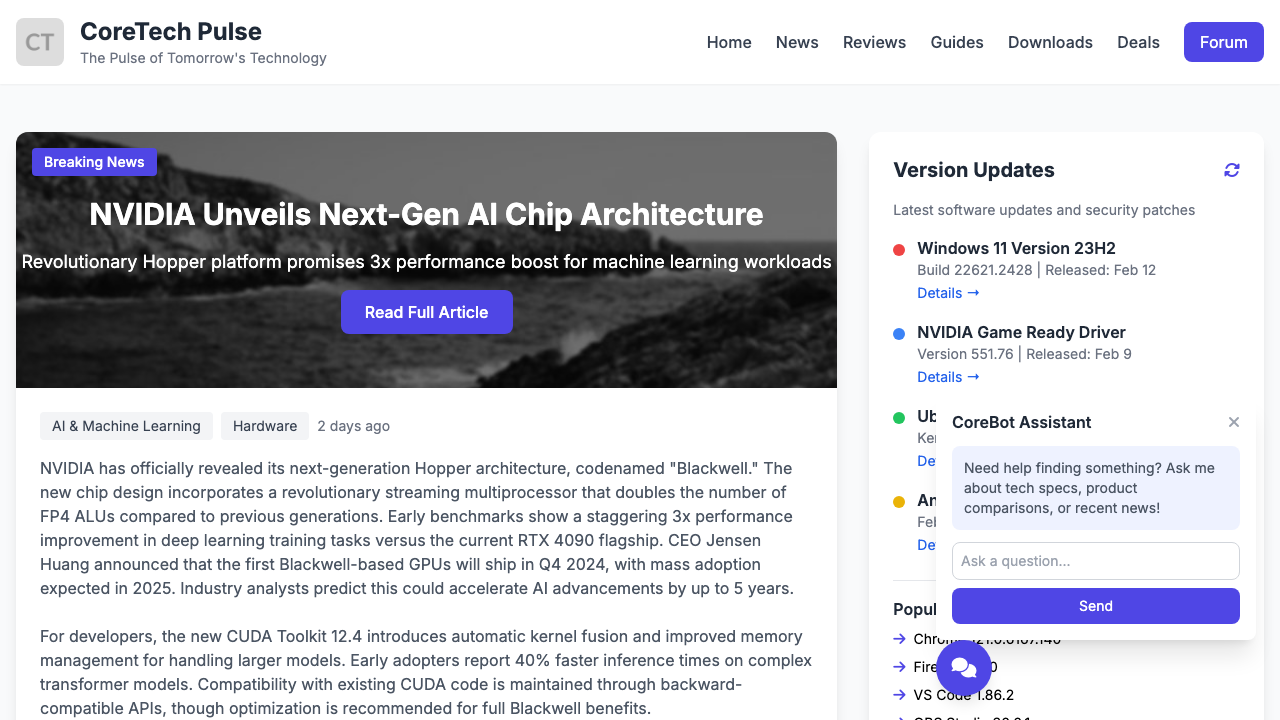1280x720 pixels.
Task: Click the green status dot in updates
Action: (899, 417)
